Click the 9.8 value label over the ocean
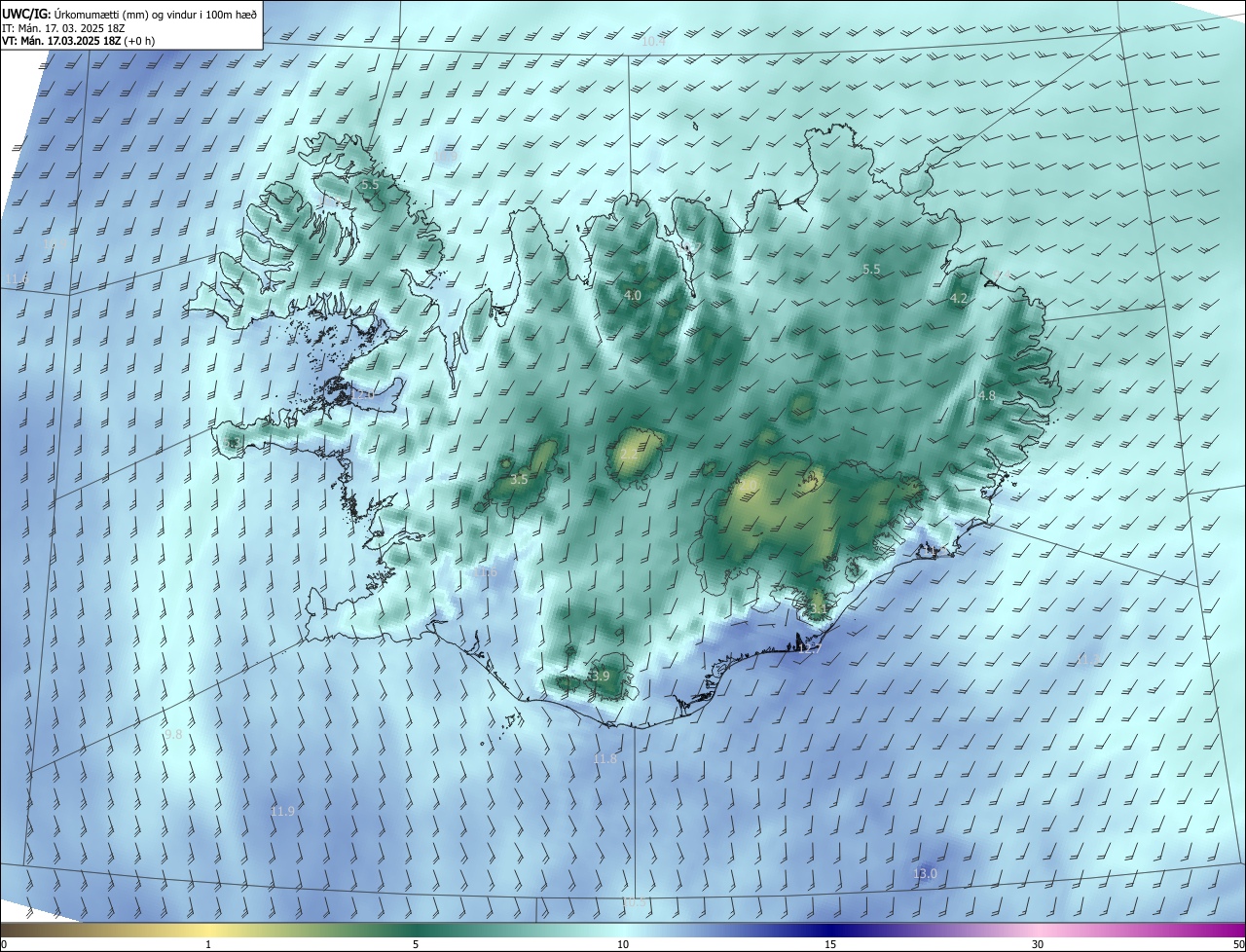 (x=173, y=734)
